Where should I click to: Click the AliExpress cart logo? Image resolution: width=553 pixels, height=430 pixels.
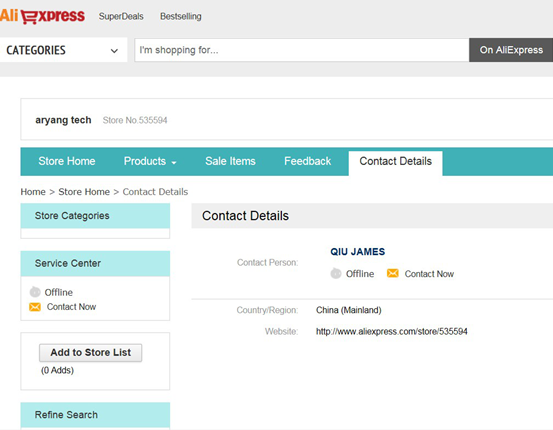pos(42,16)
